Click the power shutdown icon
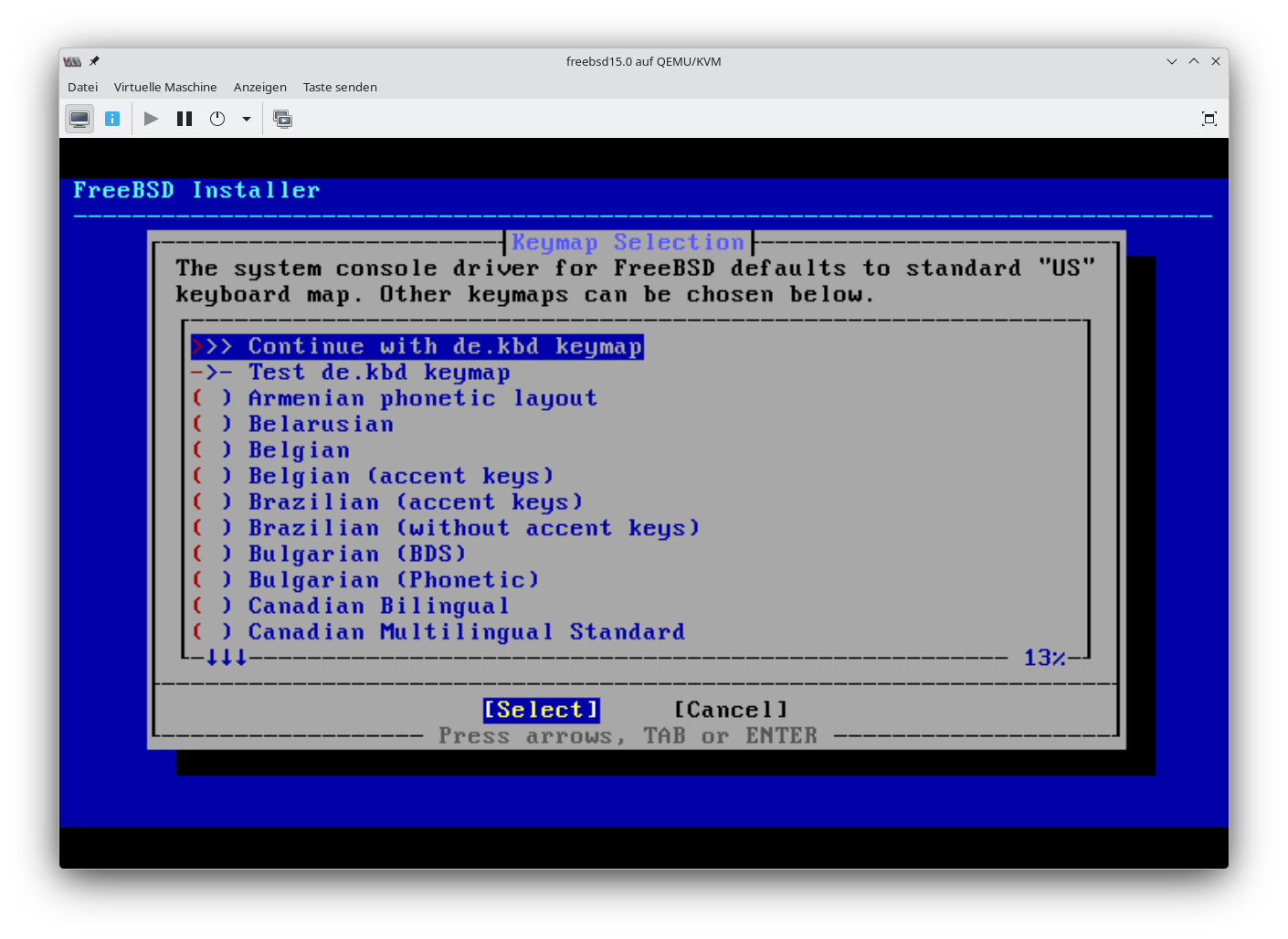Viewport: 1288px width, 939px height. click(217, 119)
